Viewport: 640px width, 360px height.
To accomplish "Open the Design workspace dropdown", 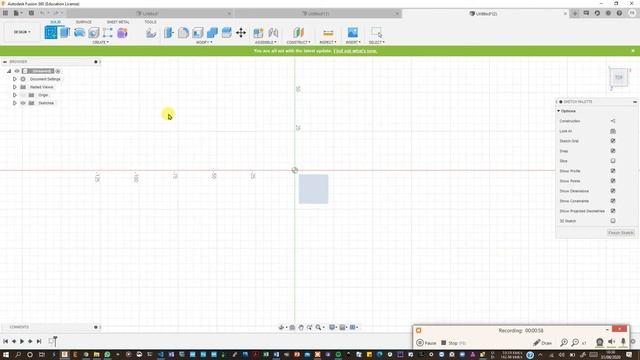I will 22,32.
